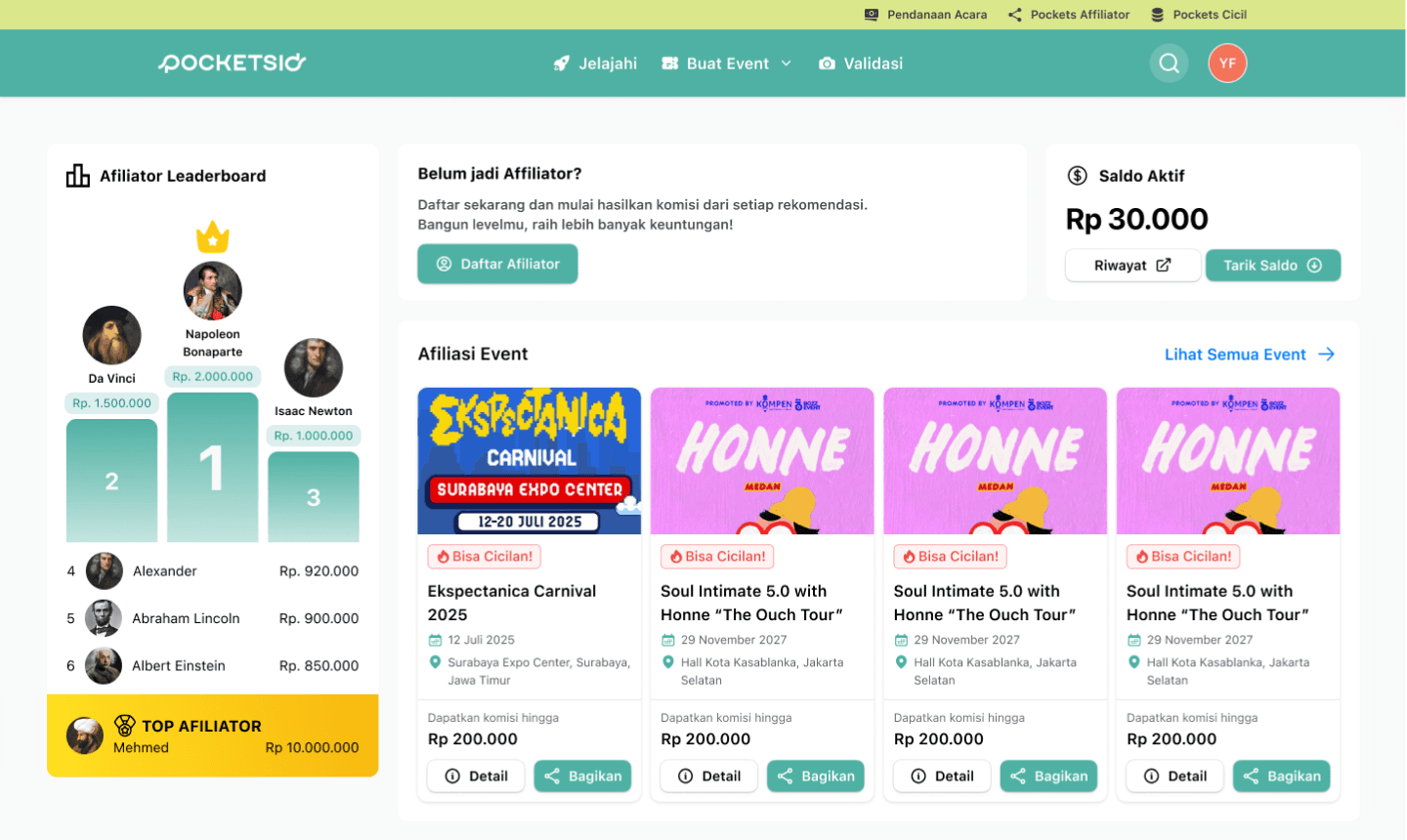Open the YF user avatar menu
The image size is (1407, 840).
click(1227, 63)
